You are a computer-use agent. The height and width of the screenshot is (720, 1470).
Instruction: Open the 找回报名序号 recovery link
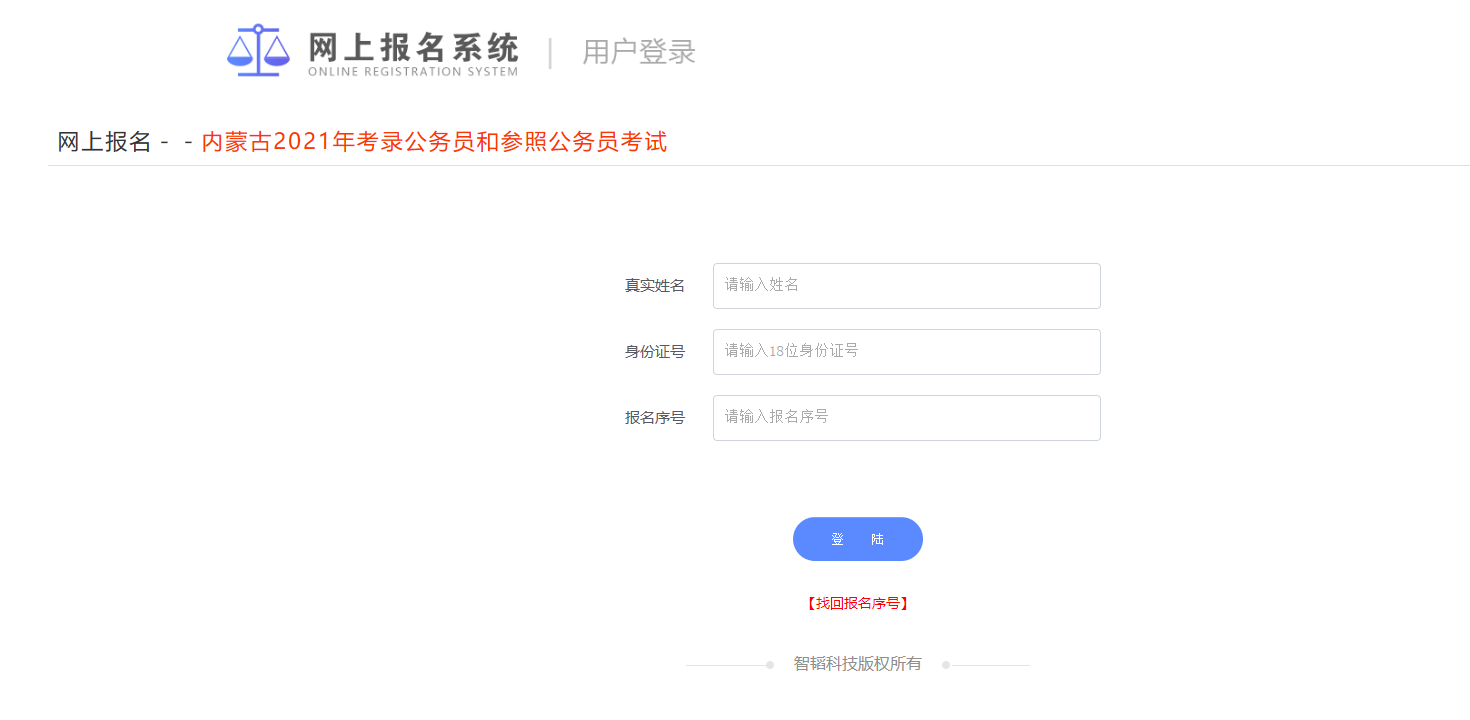857,604
